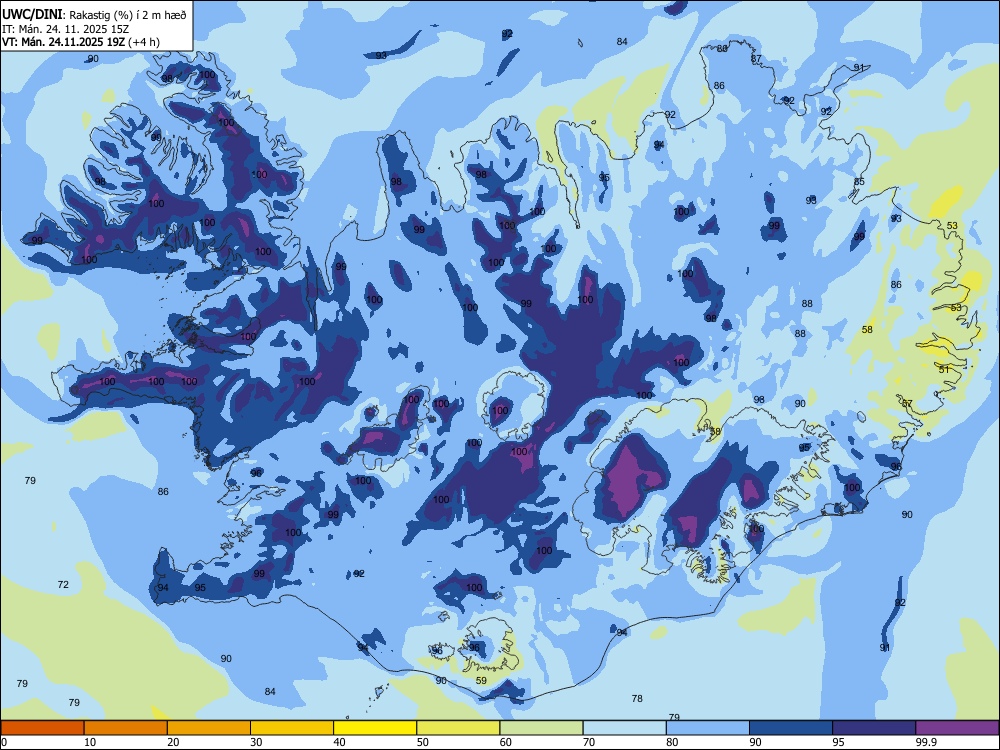
Task: Click the purple legend swatch above 99.9
Action: pyautogui.click(x=957, y=728)
